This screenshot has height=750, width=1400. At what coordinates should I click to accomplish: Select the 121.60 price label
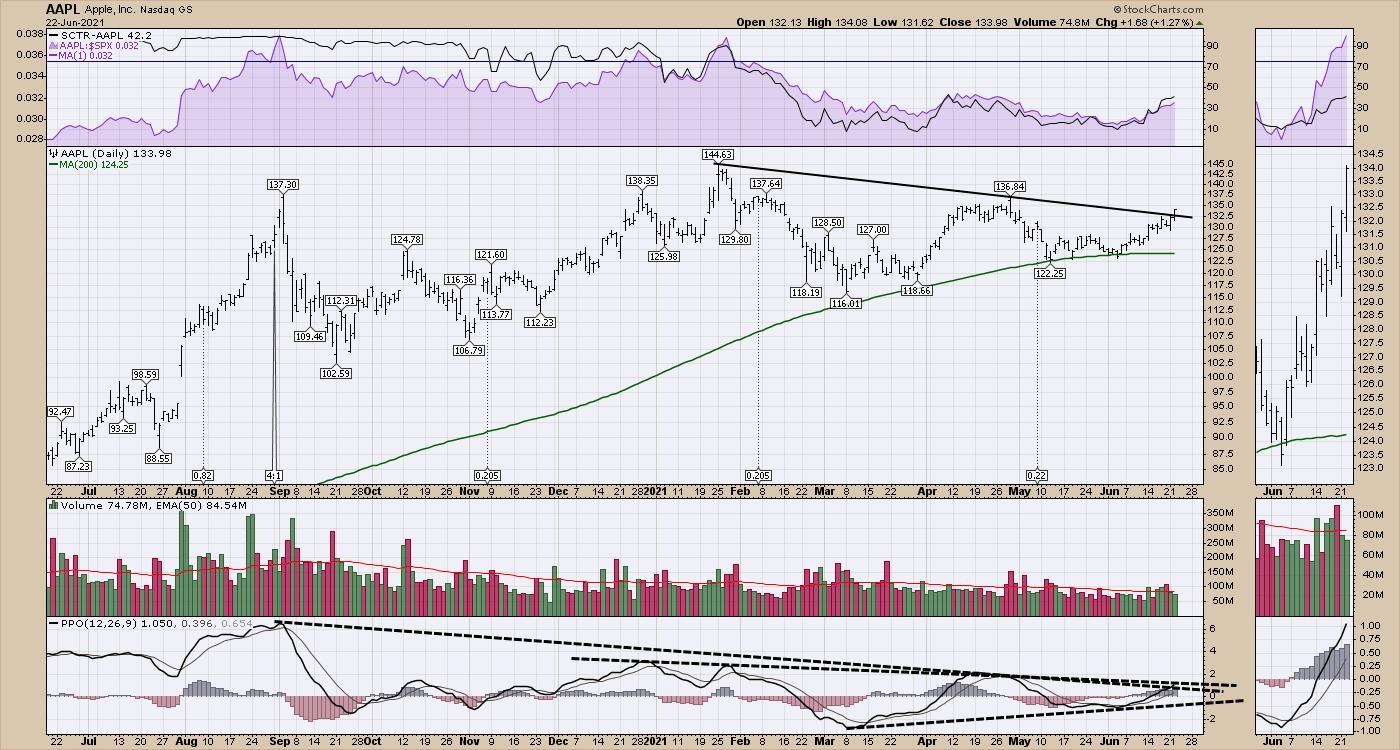pyautogui.click(x=491, y=255)
